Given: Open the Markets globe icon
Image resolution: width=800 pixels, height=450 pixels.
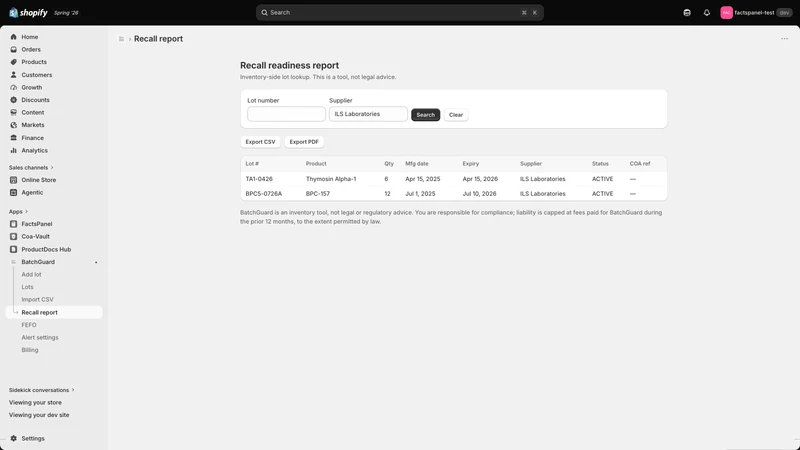Looking at the screenshot, I should (13, 125).
